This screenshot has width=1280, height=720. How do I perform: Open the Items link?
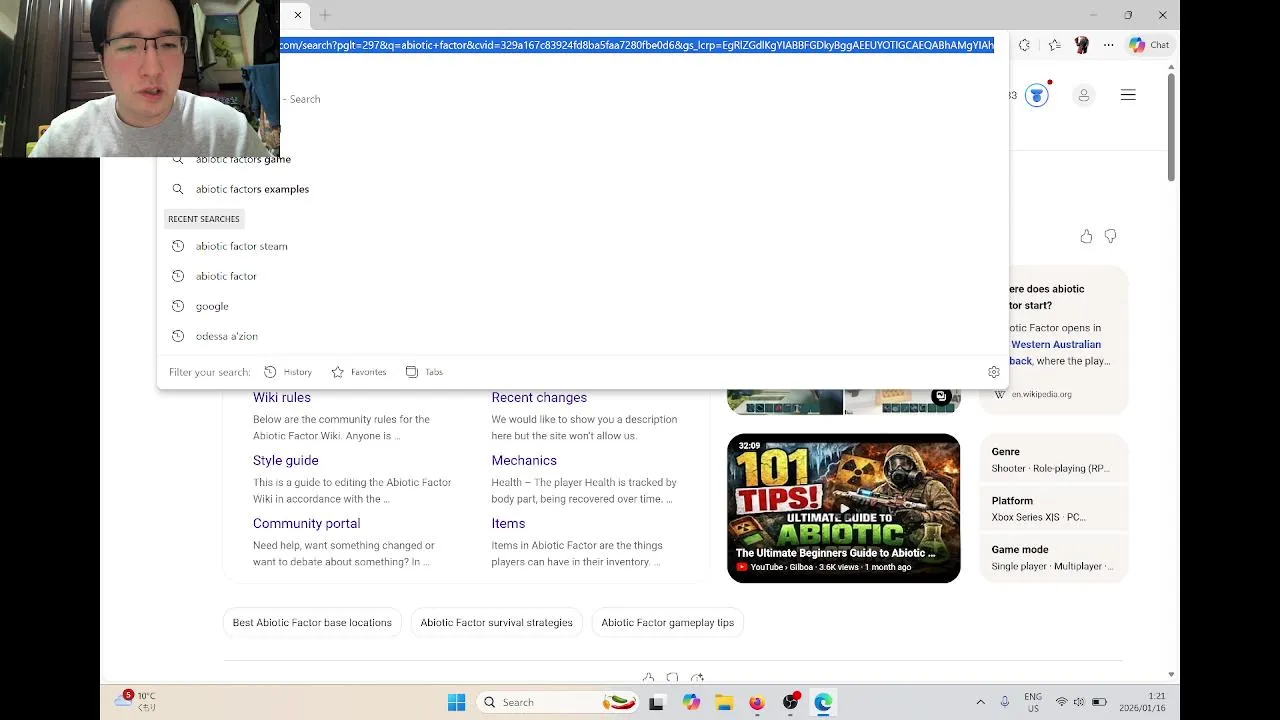508,523
